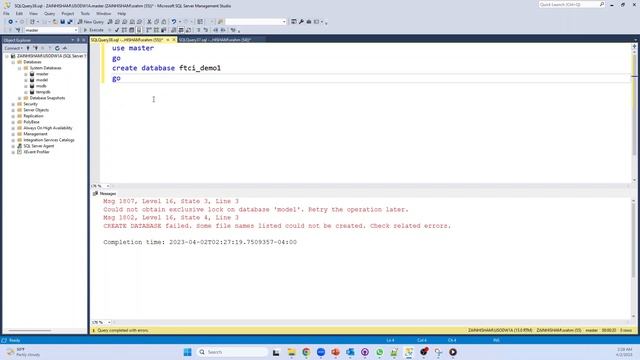Click the Refresh icon in Object Explorer
640x360 pixels.
pos(57,48)
